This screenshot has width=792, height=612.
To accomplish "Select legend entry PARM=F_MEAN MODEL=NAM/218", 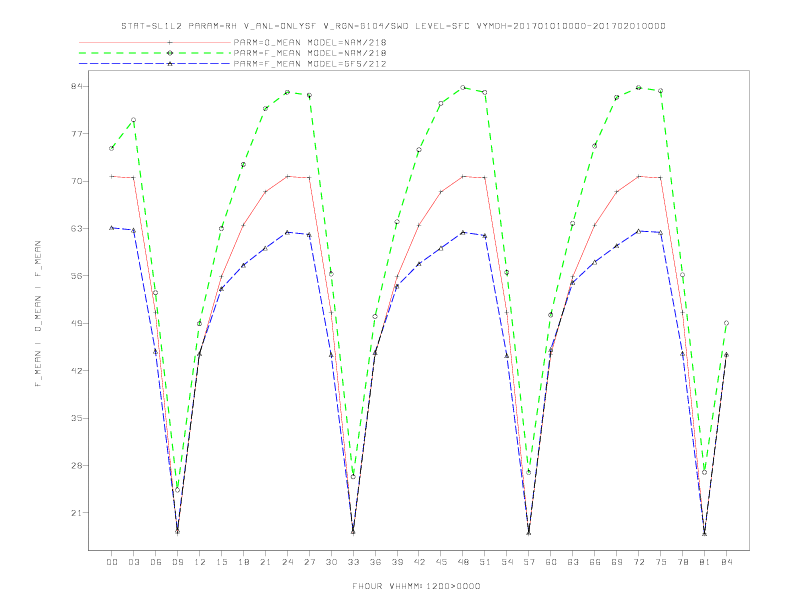I will (310, 53).
